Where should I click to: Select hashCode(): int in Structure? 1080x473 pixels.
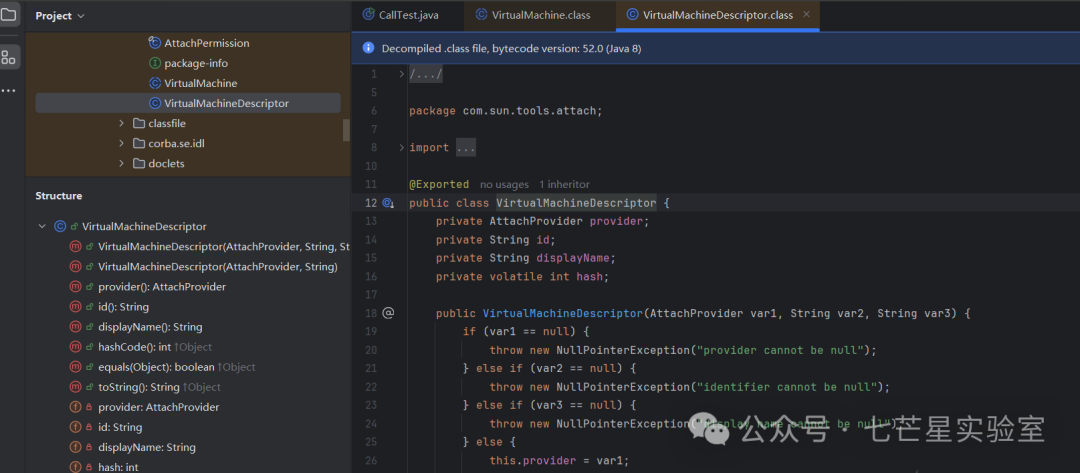134,347
